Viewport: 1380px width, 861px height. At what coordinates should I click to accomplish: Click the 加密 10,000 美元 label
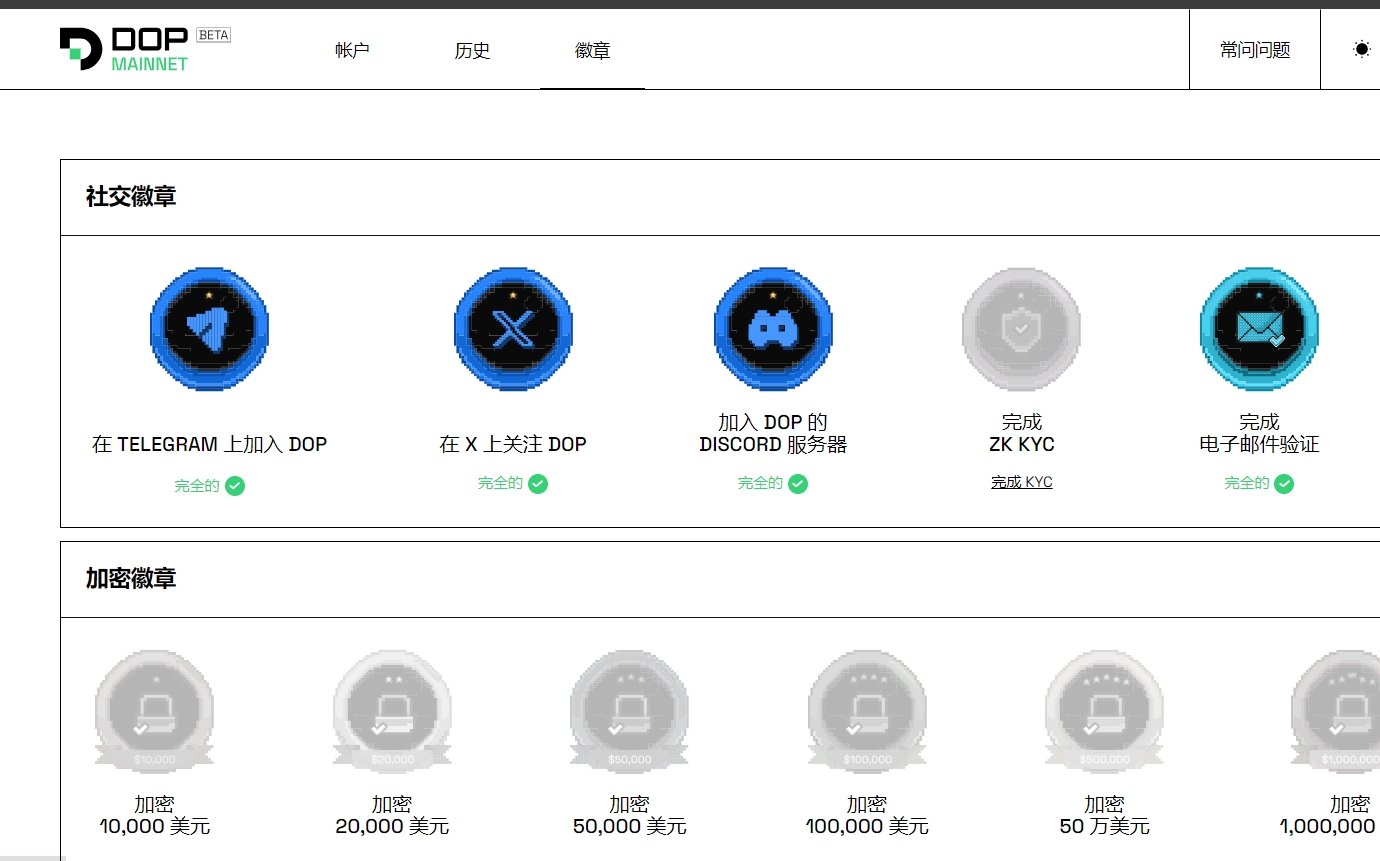[154, 815]
